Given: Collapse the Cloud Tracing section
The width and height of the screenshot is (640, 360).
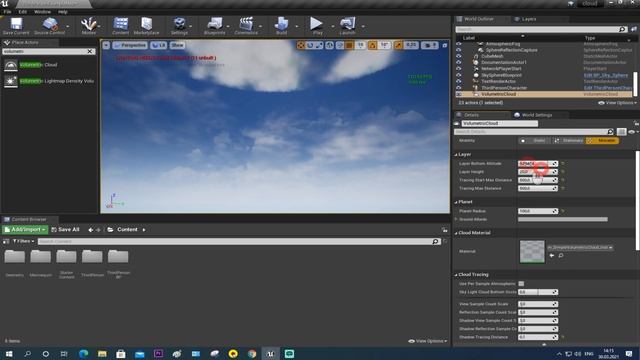Looking at the screenshot, I should tap(456, 275).
